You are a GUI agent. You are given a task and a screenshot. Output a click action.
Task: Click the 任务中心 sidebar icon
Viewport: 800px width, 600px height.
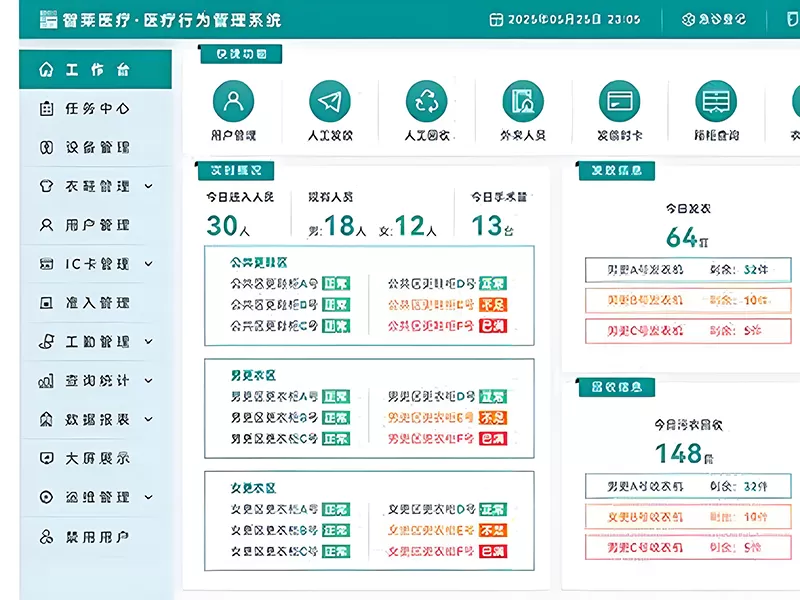click(x=46, y=109)
